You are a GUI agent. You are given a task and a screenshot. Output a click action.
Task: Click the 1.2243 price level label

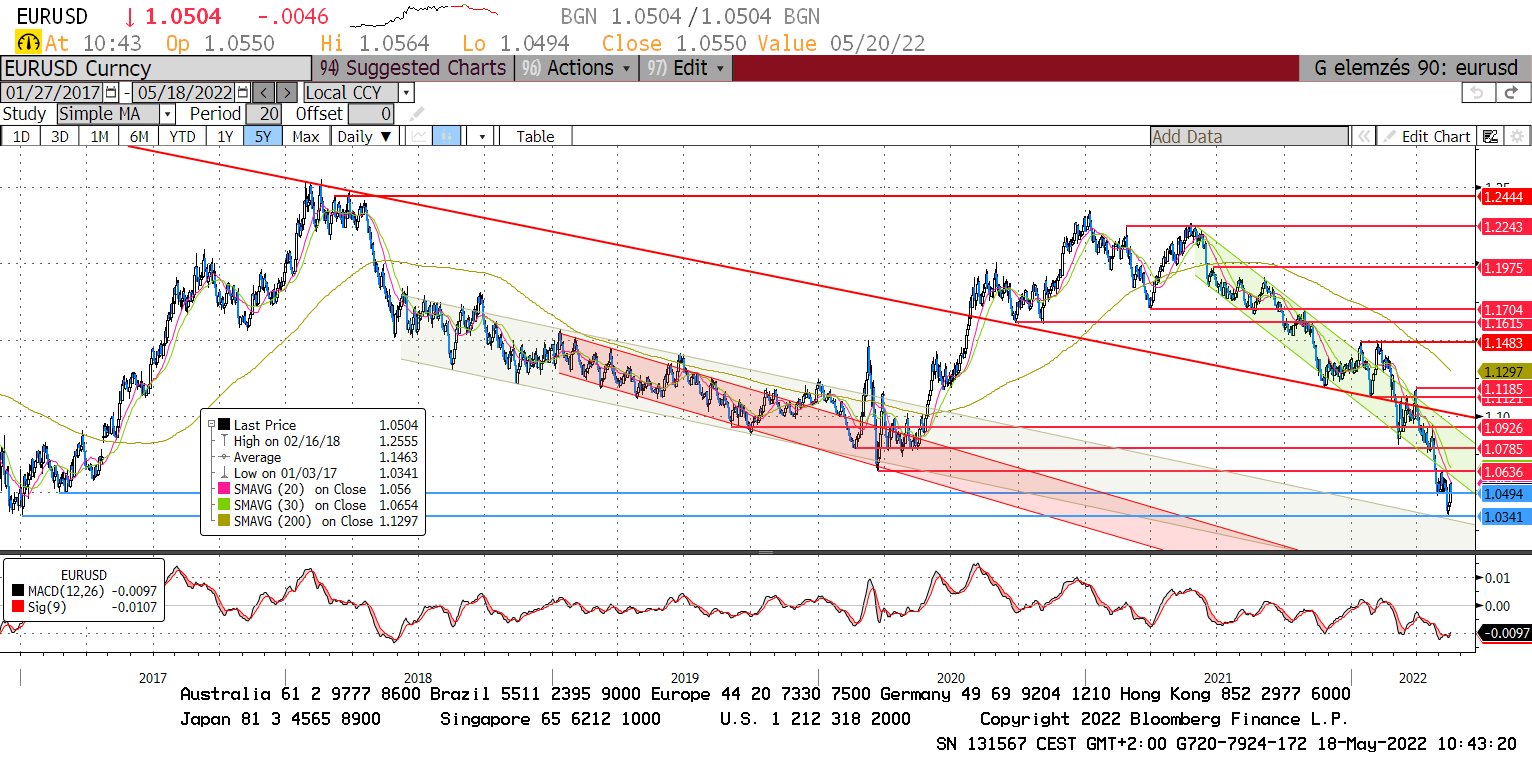point(1503,227)
